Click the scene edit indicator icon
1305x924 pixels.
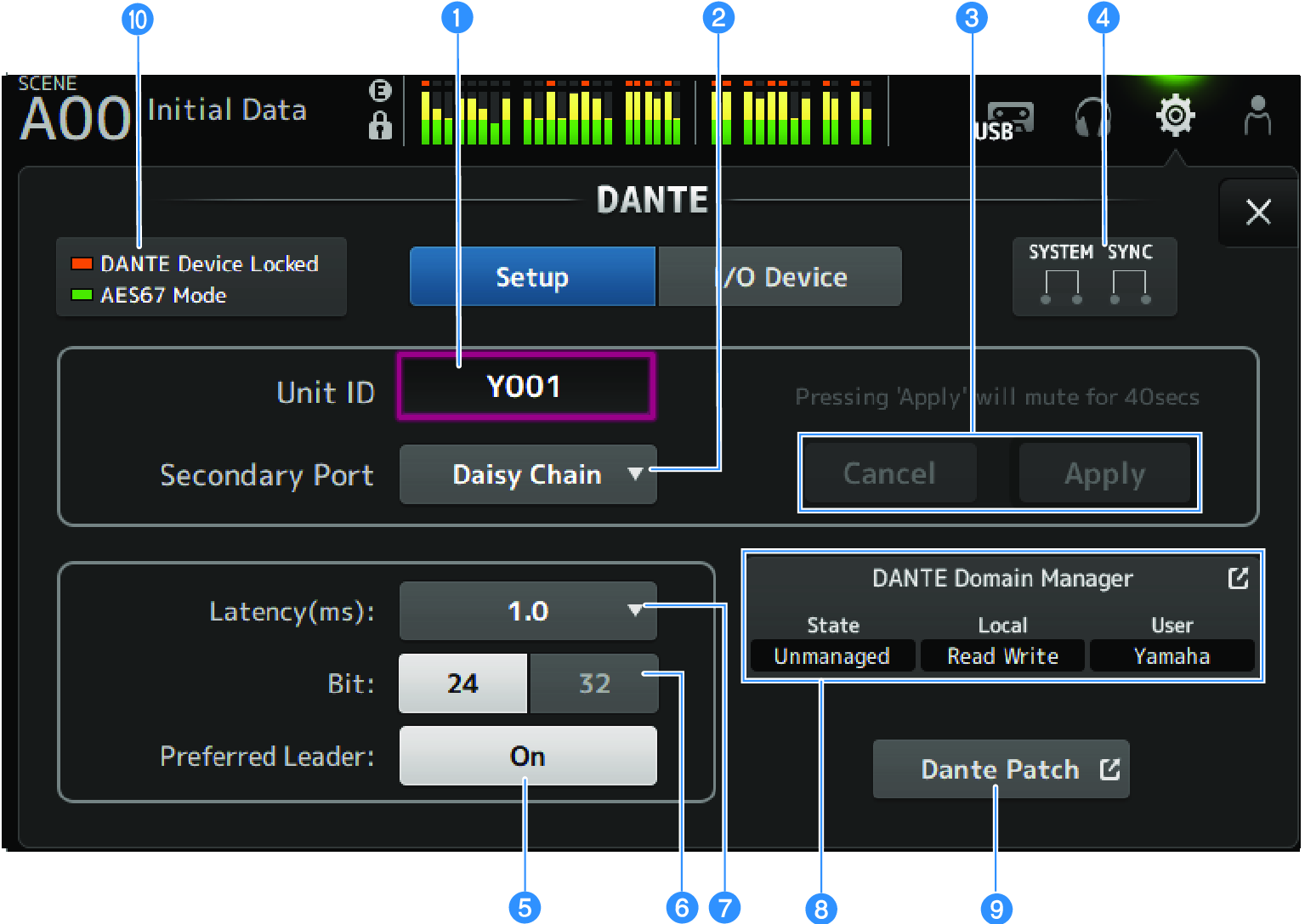tap(380, 88)
